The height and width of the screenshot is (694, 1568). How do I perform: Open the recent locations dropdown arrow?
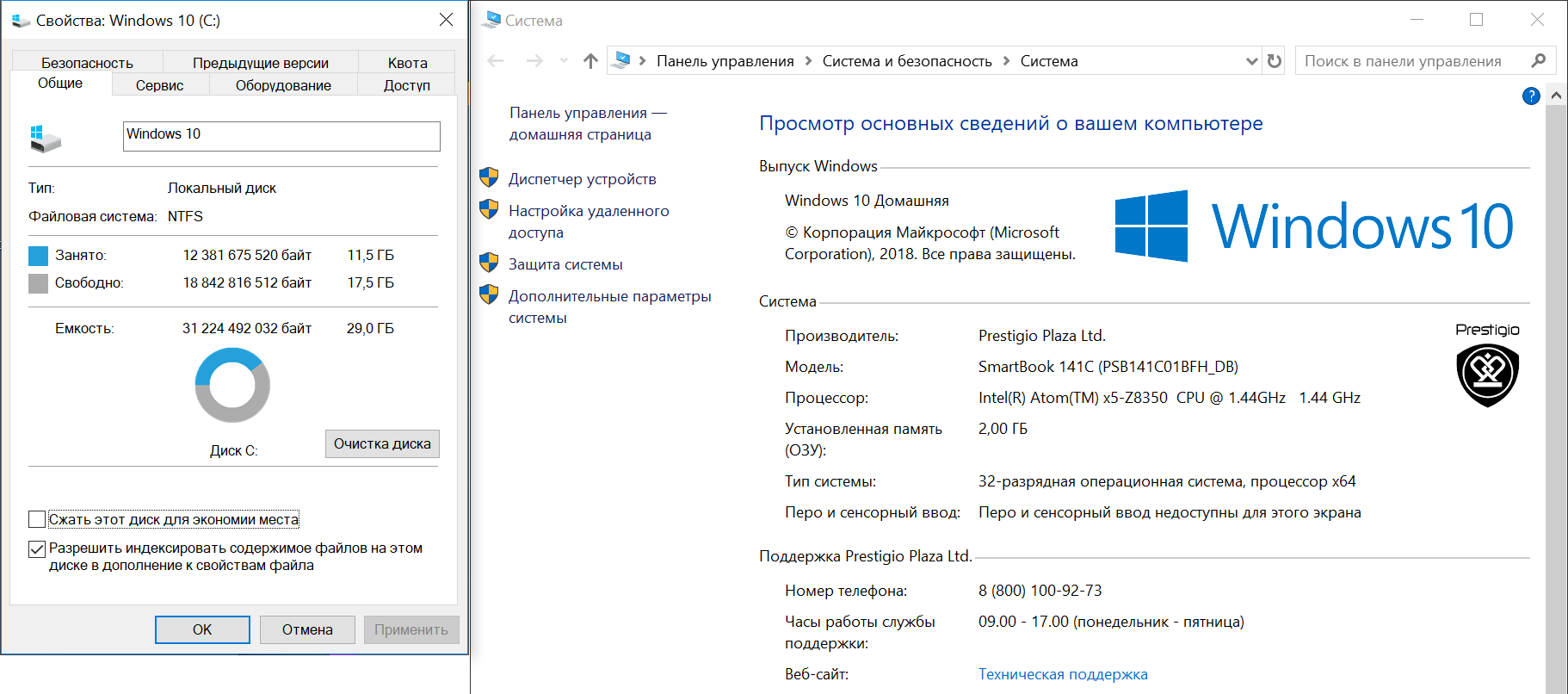[x=564, y=61]
